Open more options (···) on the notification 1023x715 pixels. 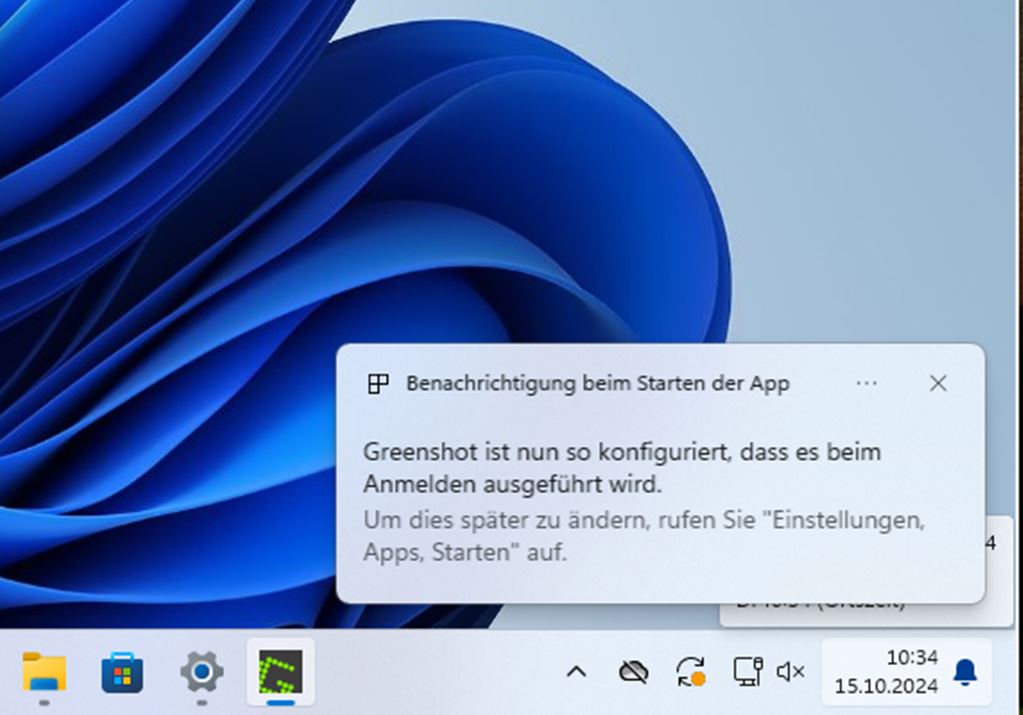click(866, 383)
